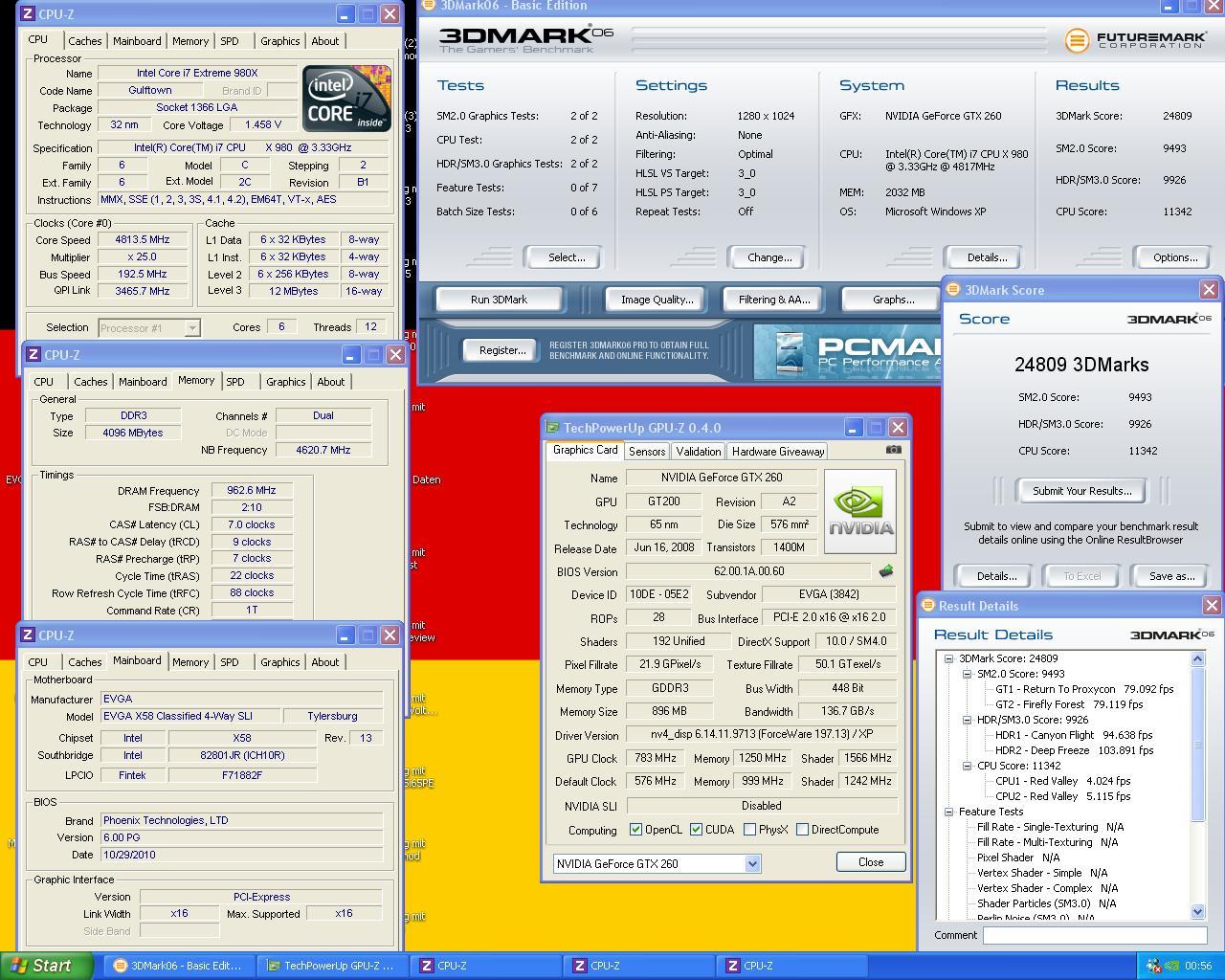Click the Result Details vertical scrollbar
1225x980 pixels.
[1197, 785]
